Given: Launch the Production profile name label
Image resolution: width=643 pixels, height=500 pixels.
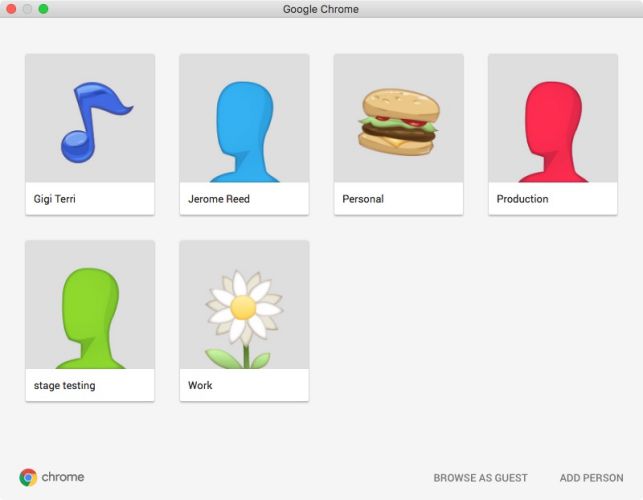Looking at the screenshot, I should [522, 199].
